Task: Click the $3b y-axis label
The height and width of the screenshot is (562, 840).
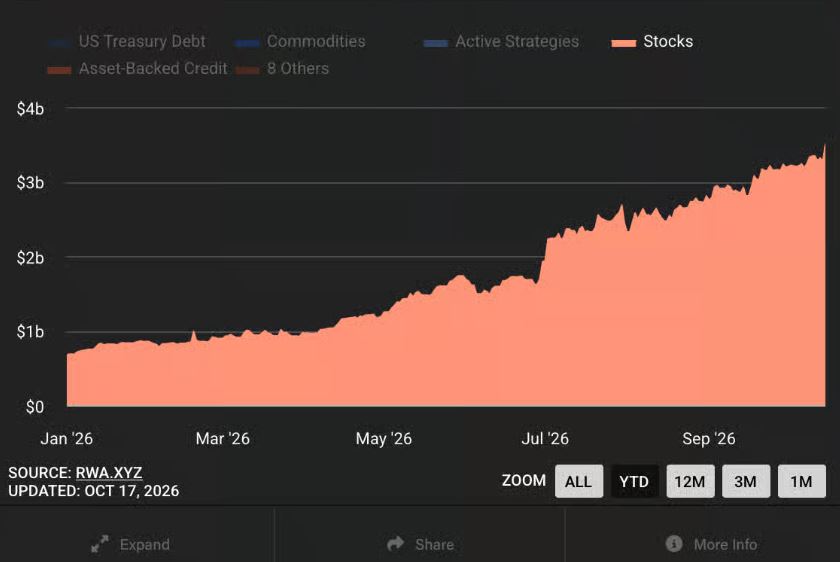Action: 31,183
